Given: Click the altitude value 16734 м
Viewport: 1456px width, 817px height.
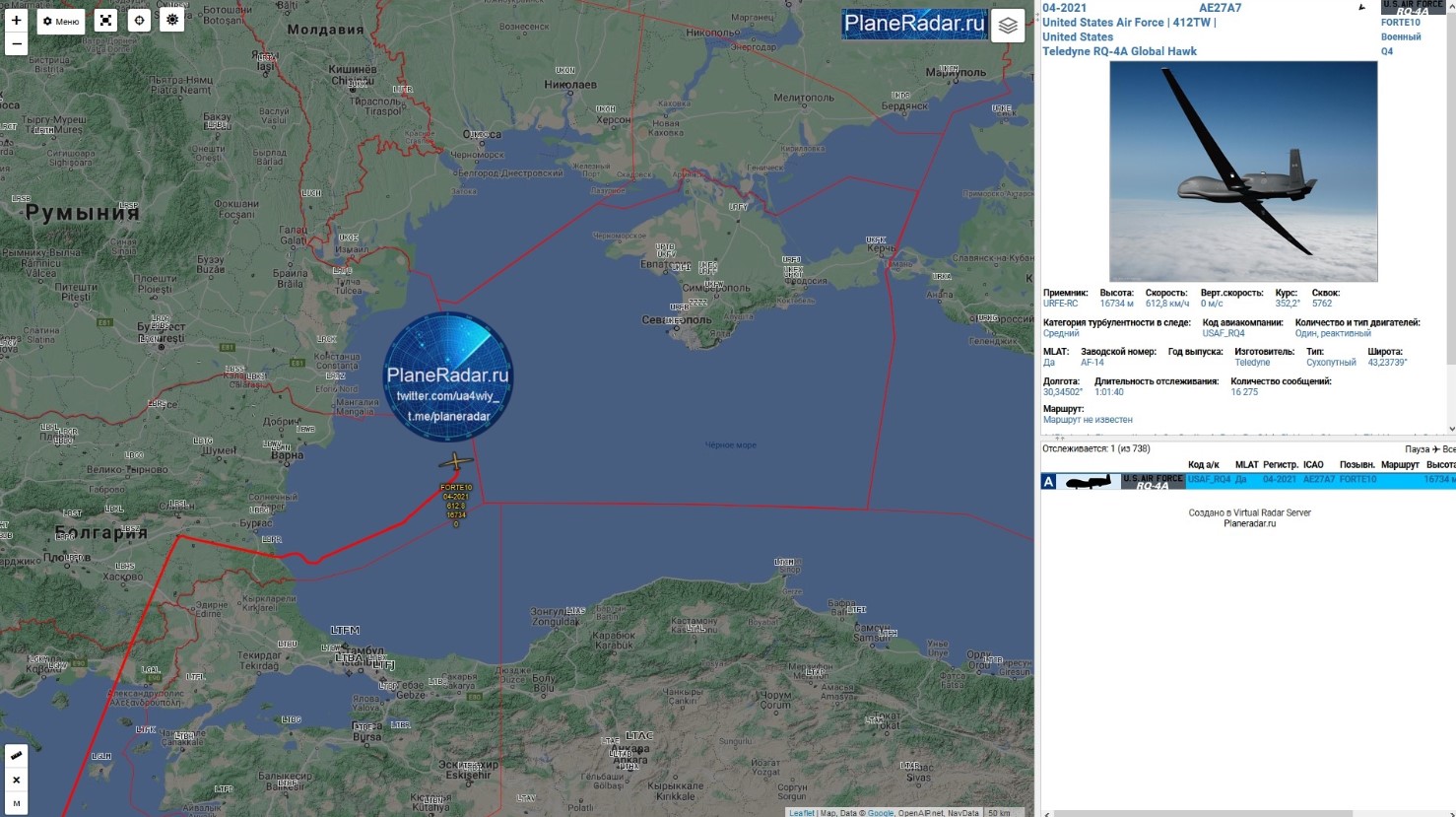Looking at the screenshot, I should tap(1116, 304).
